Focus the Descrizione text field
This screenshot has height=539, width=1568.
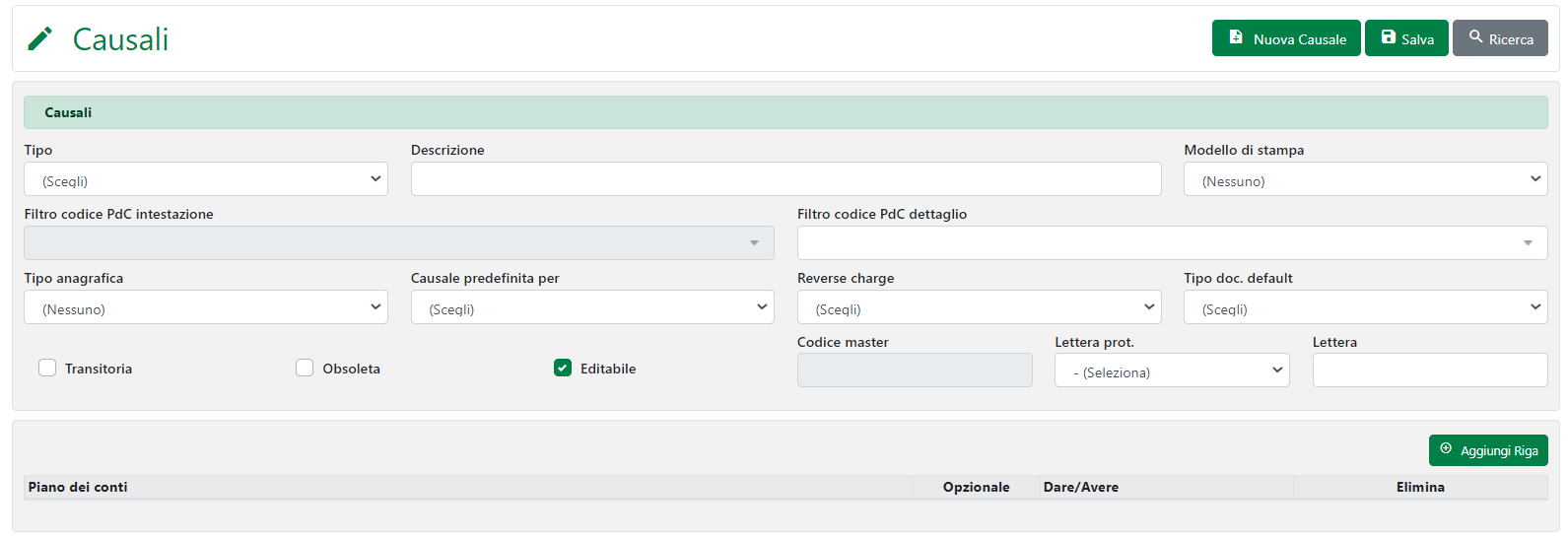(785, 179)
